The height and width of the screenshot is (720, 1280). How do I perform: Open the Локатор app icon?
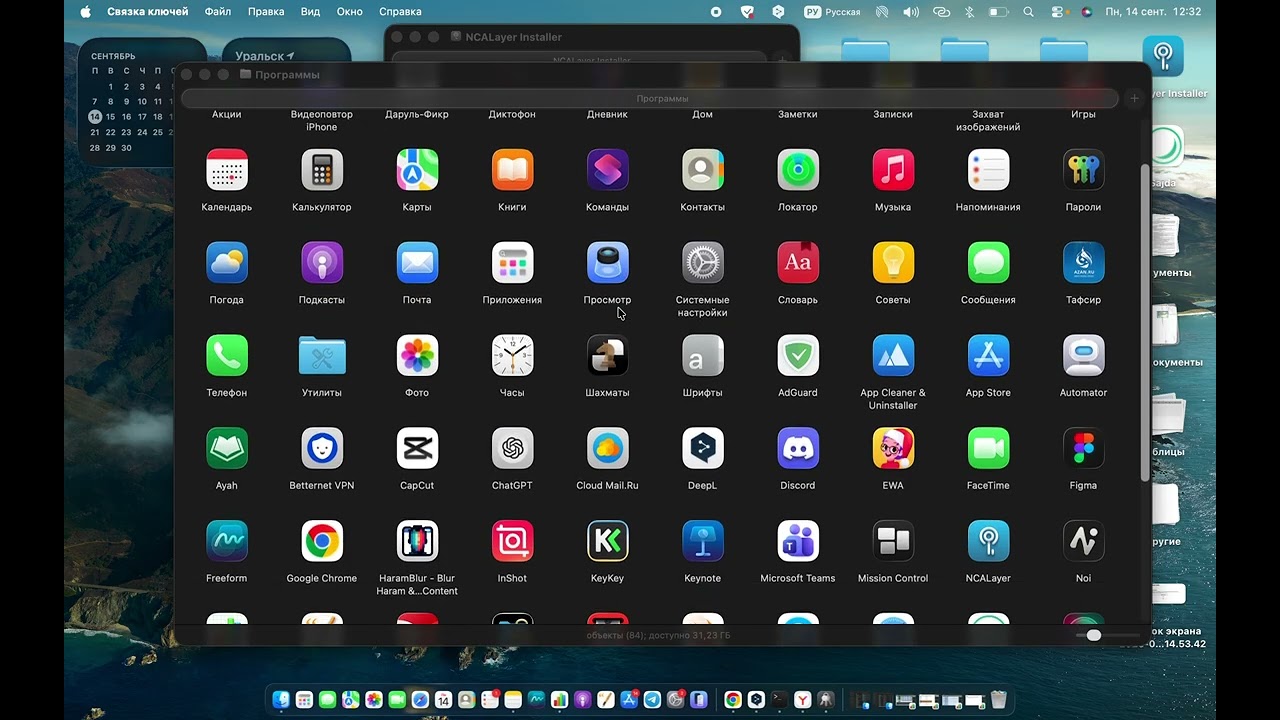[x=798, y=170]
